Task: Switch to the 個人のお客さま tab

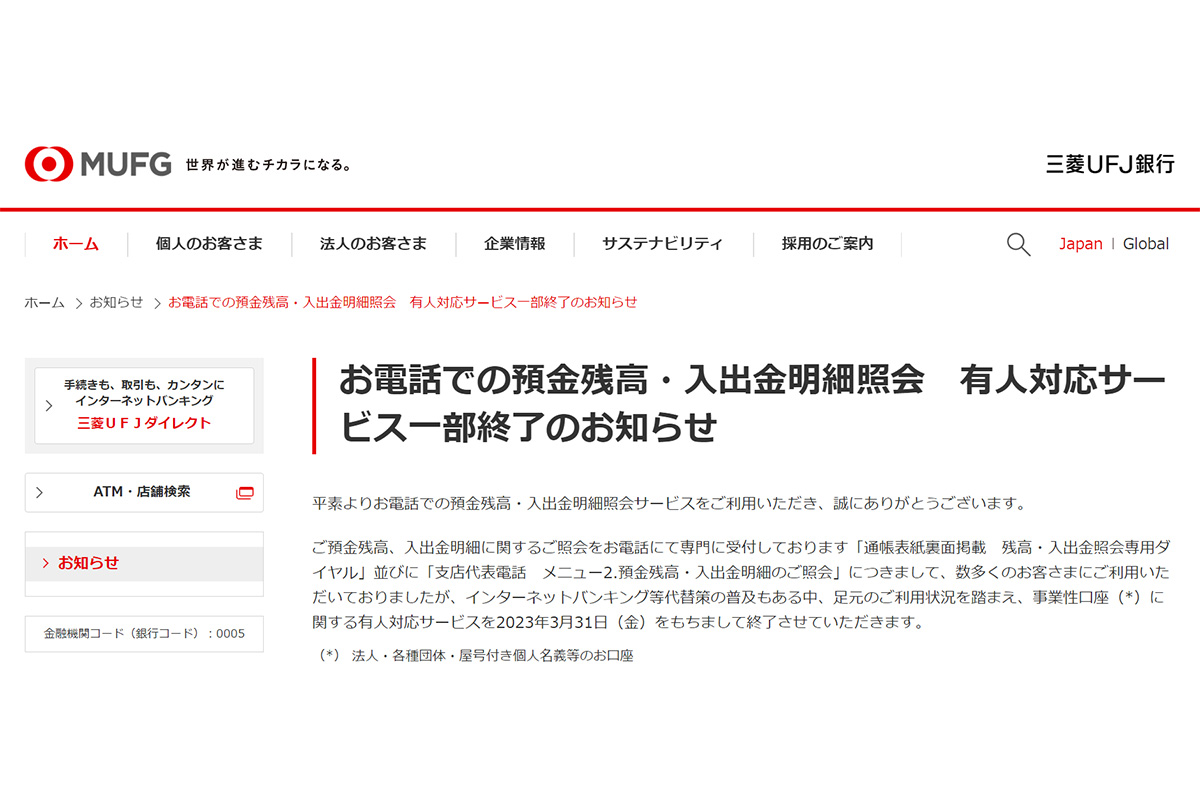Action: pyautogui.click(x=209, y=243)
